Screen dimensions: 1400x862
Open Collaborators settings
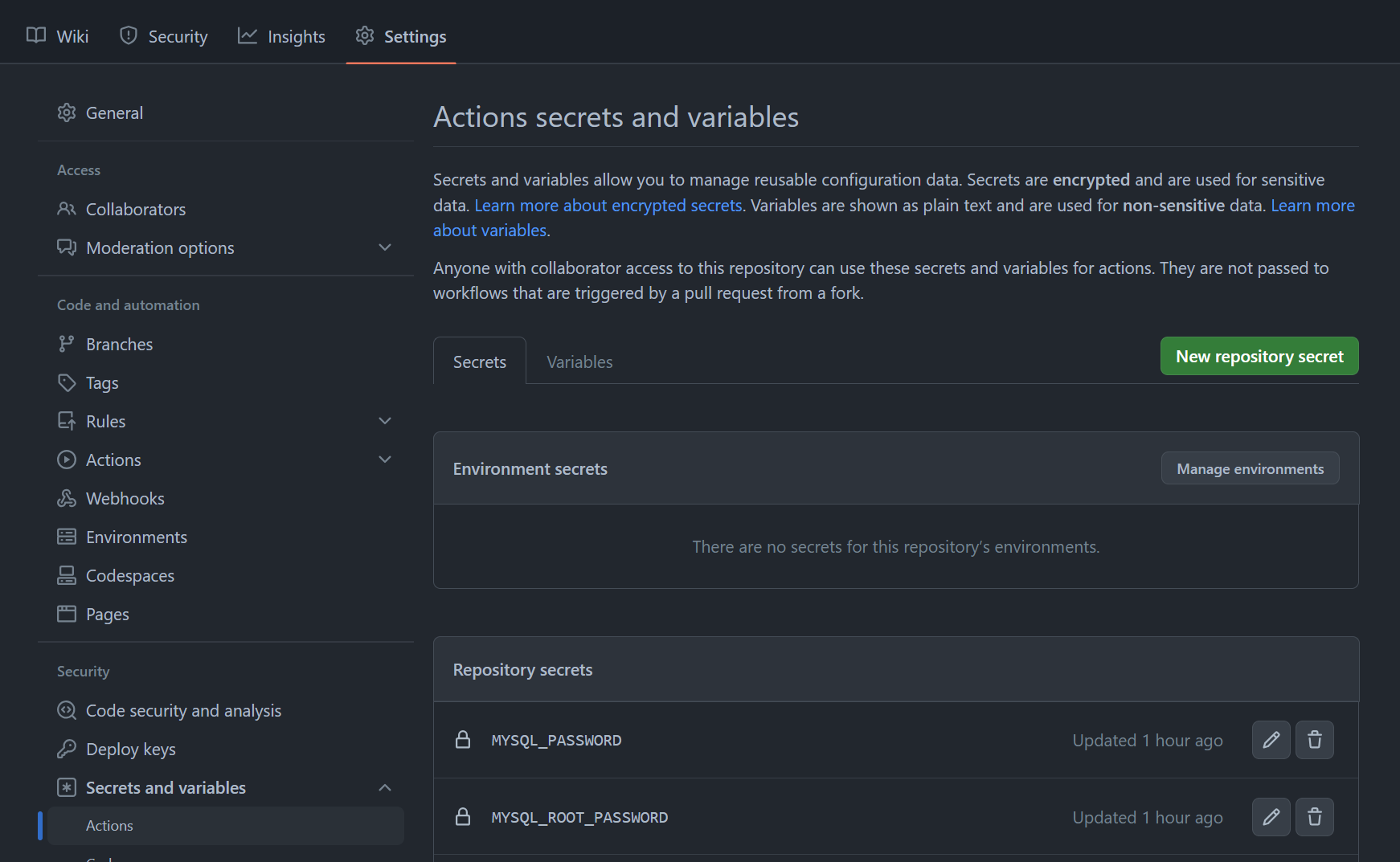pos(226,210)
